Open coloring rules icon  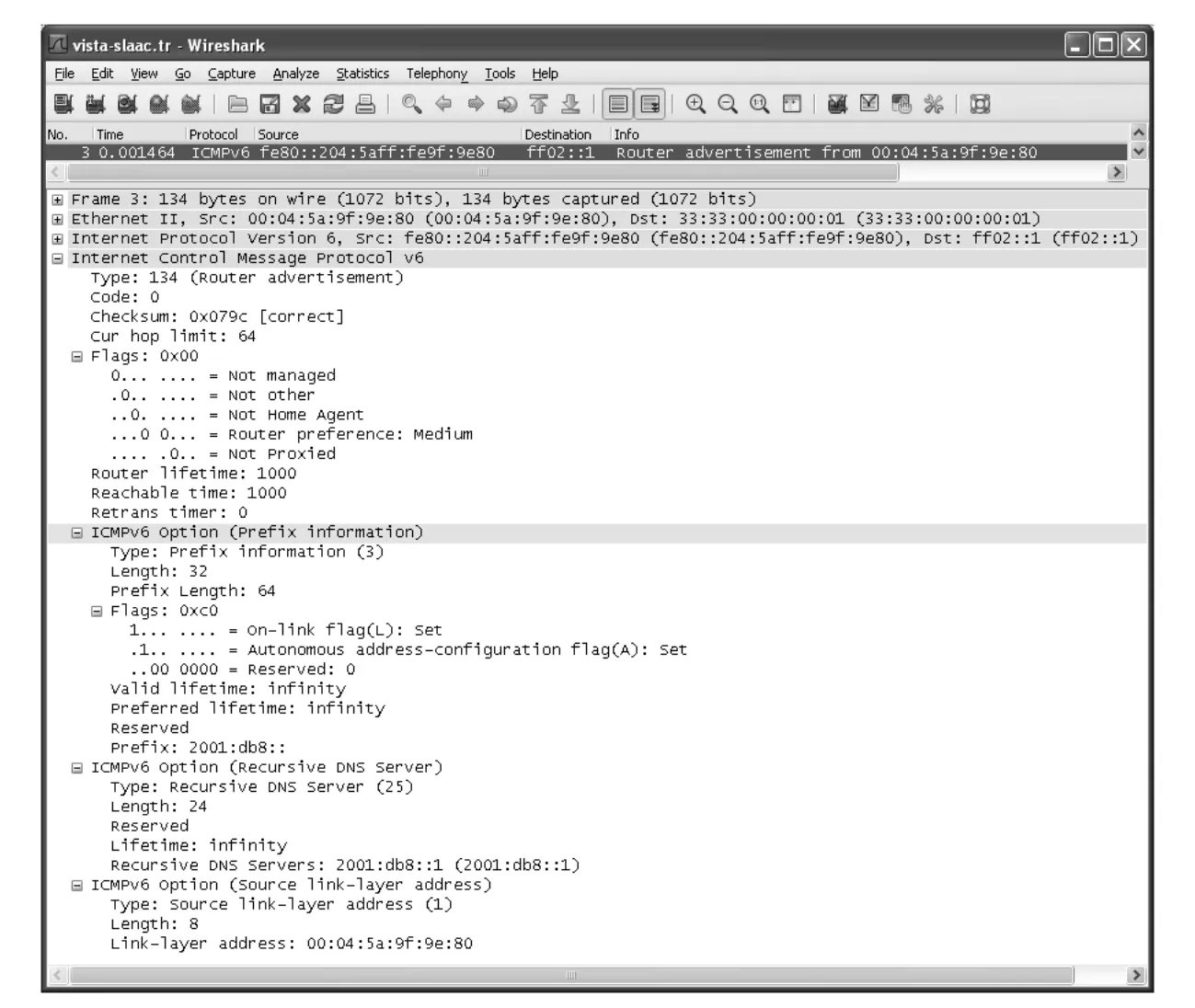tap(902, 105)
